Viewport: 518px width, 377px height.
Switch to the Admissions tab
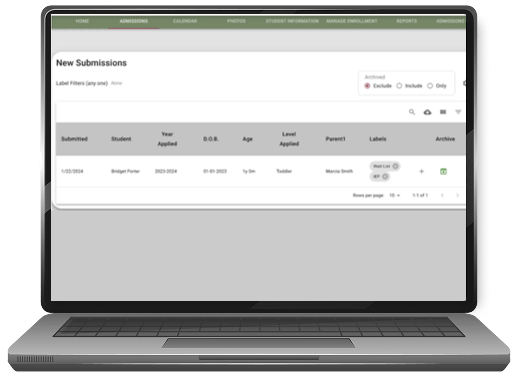[x=134, y=21]
